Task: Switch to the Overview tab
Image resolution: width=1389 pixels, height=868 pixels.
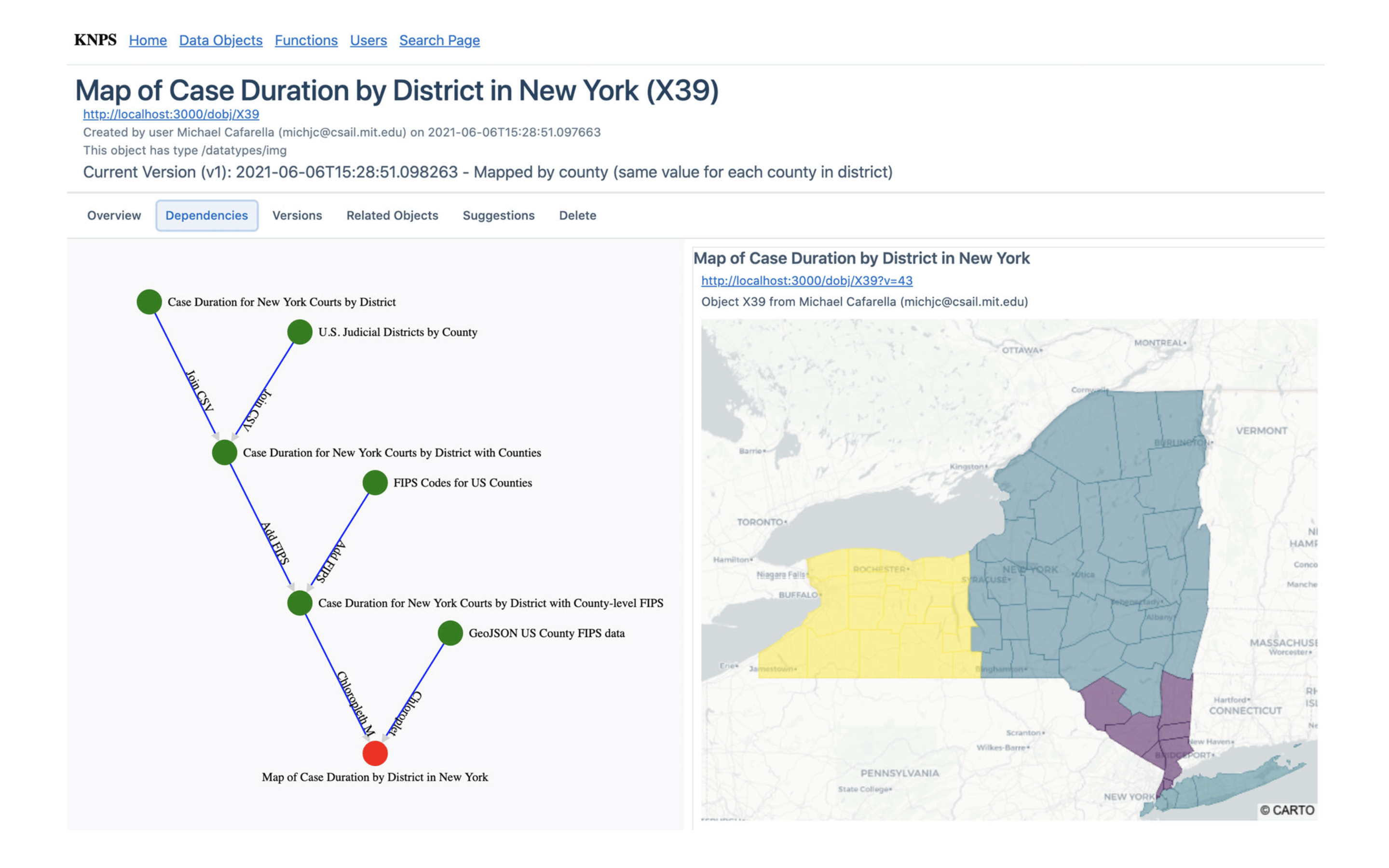Action: click(x=114, y=215)
